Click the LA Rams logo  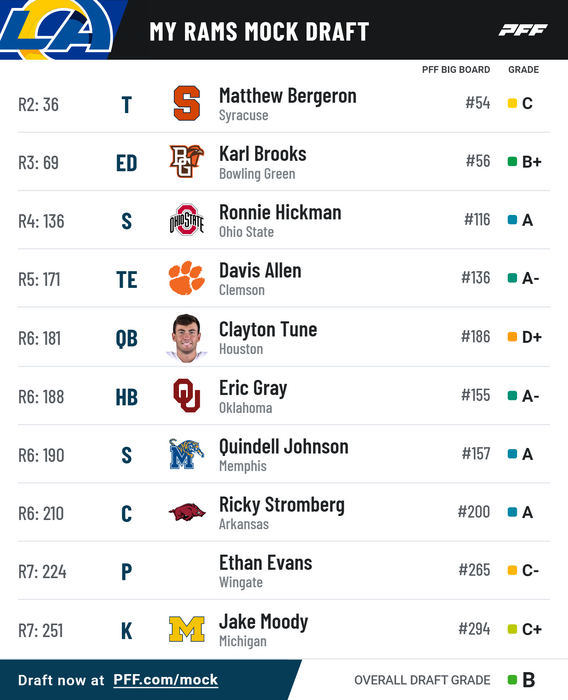point(57,29)
